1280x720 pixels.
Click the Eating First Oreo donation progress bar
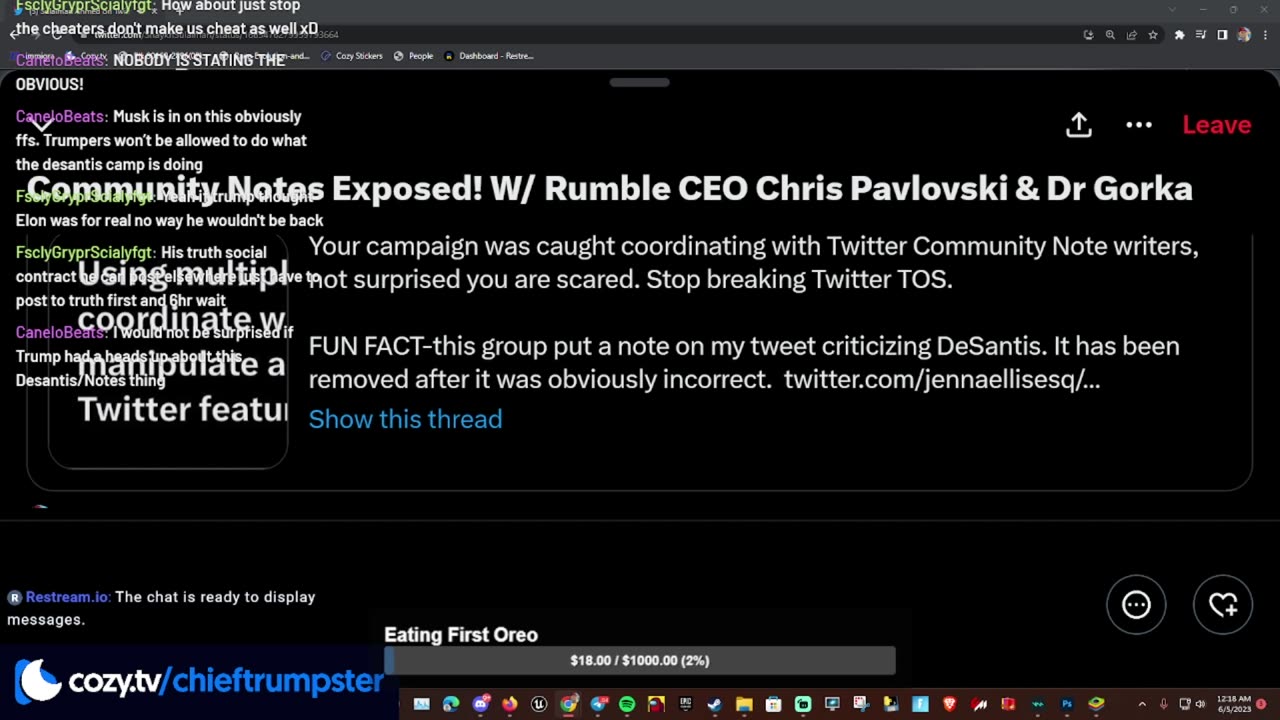coord(640,660)
